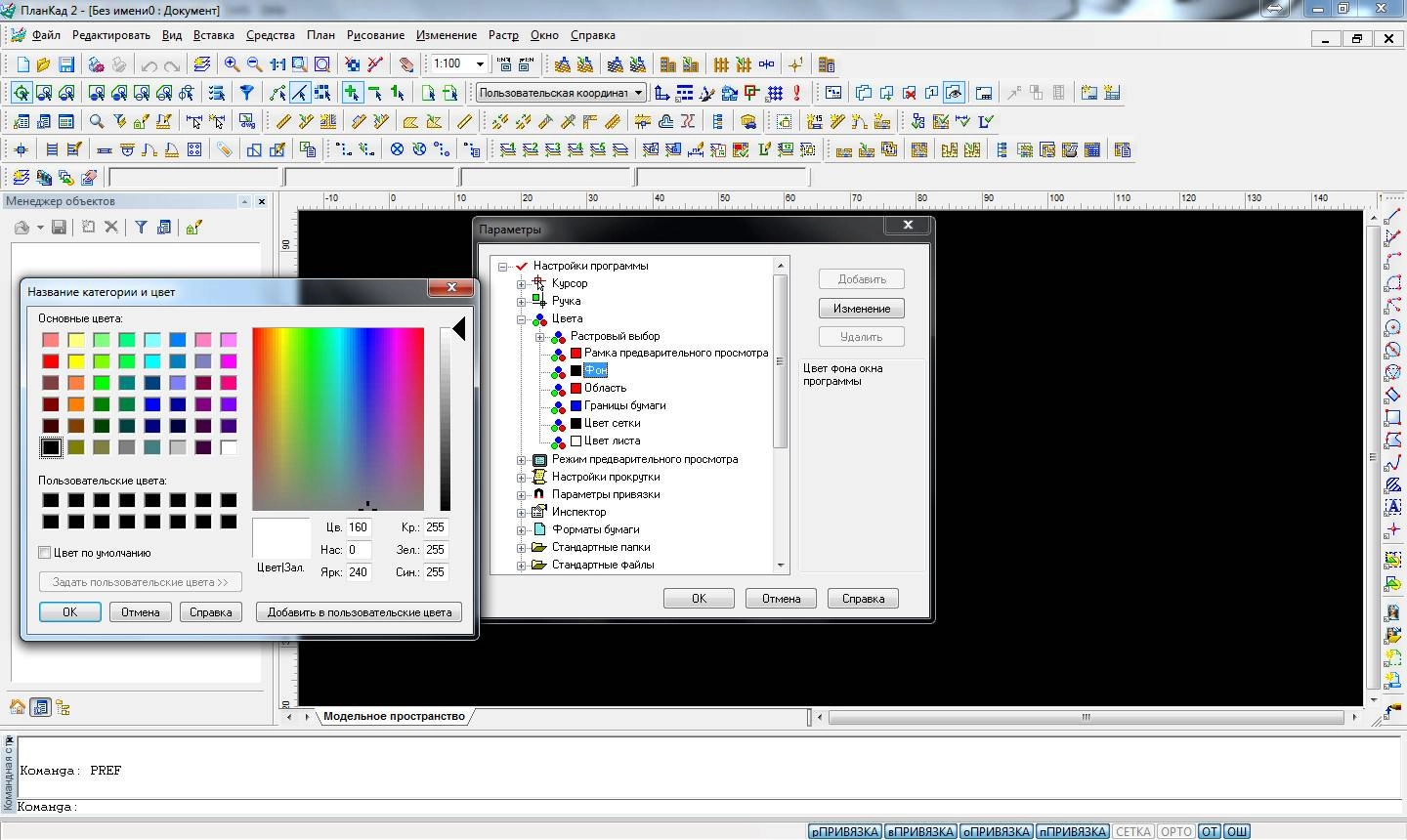The width and height of the screenshot is (1407, 840).
Task: Click the orange fence grid icon in top toolbar
Action: click(721, 64)
